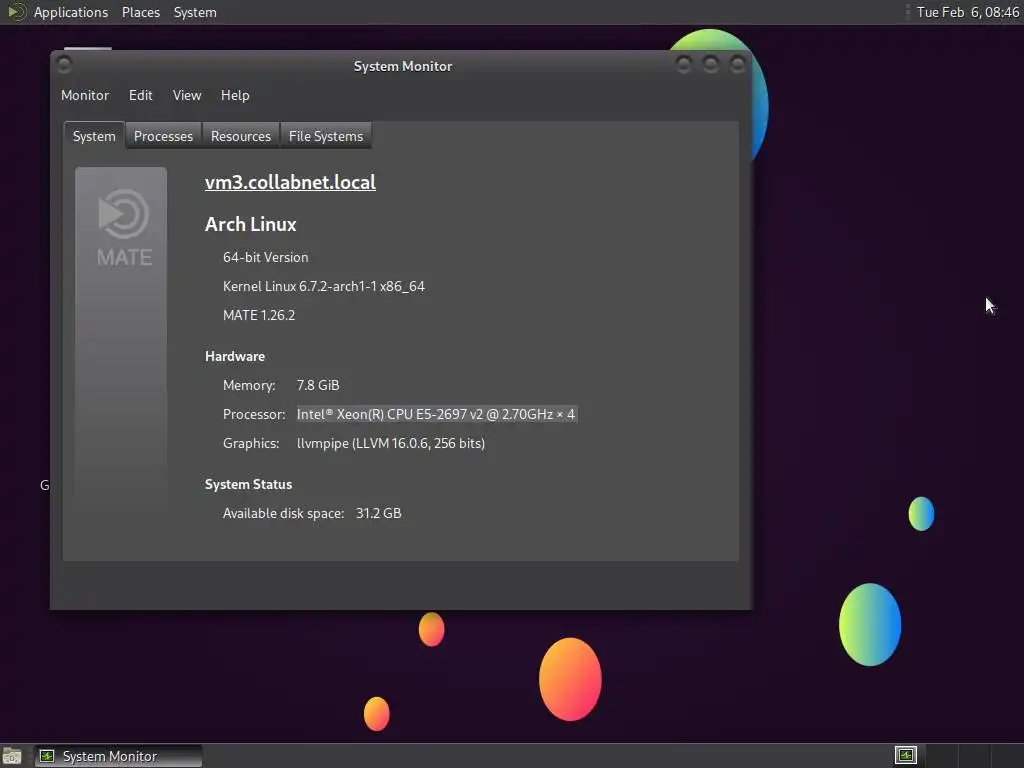The height and width of the screenshot is (768, 1024).
Task: Click the Memory: label
Action: 249,385
